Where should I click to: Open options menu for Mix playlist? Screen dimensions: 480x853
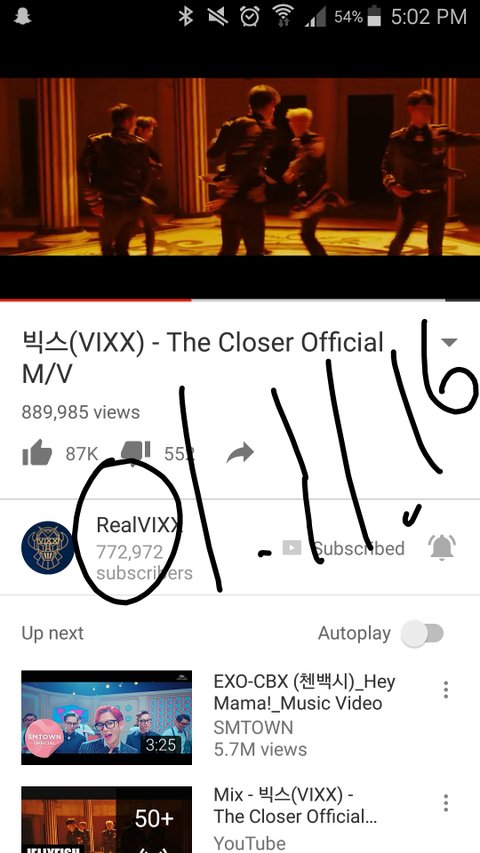[x=446, y=803]
